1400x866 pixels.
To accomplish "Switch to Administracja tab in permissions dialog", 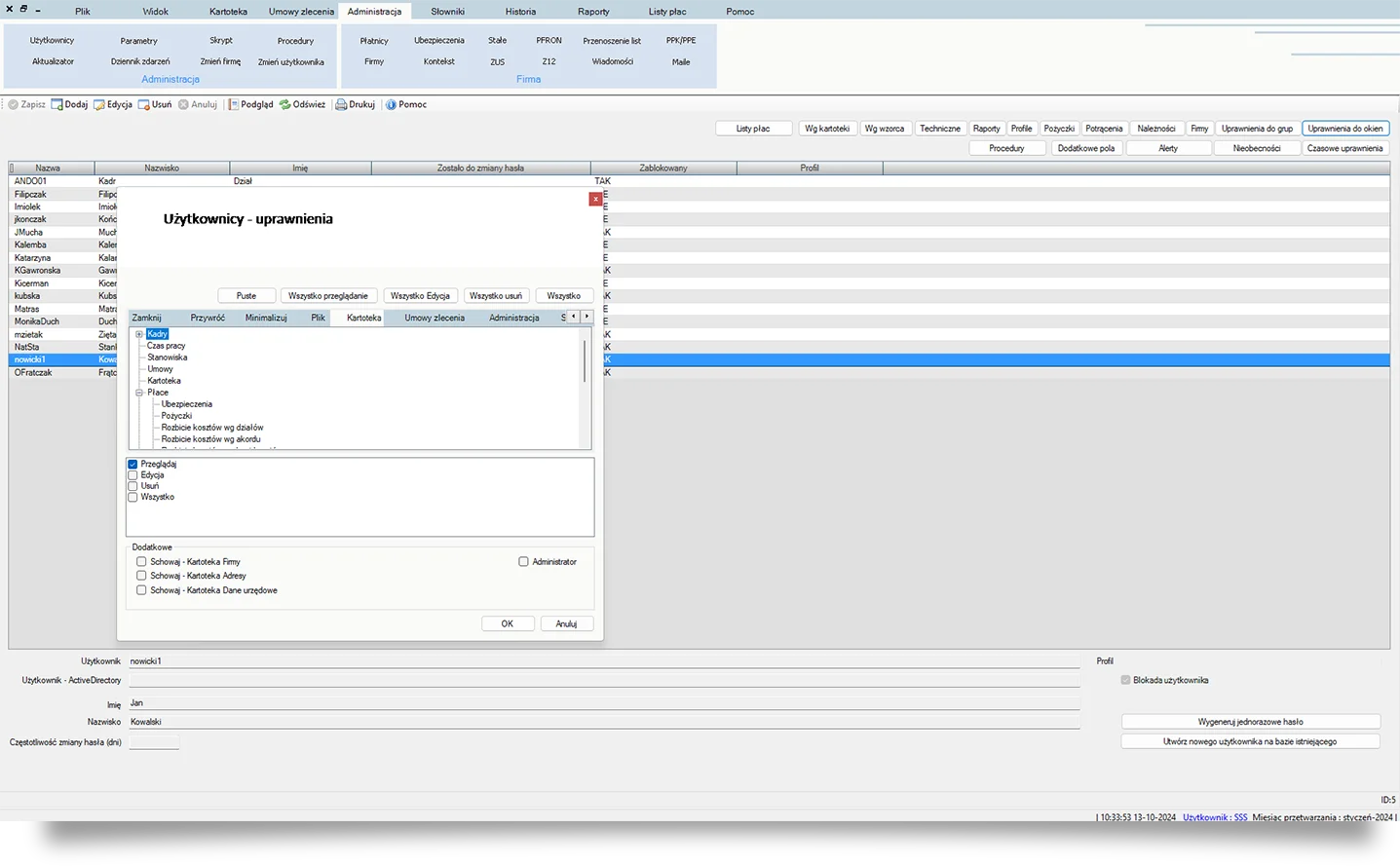I will 514,318.
